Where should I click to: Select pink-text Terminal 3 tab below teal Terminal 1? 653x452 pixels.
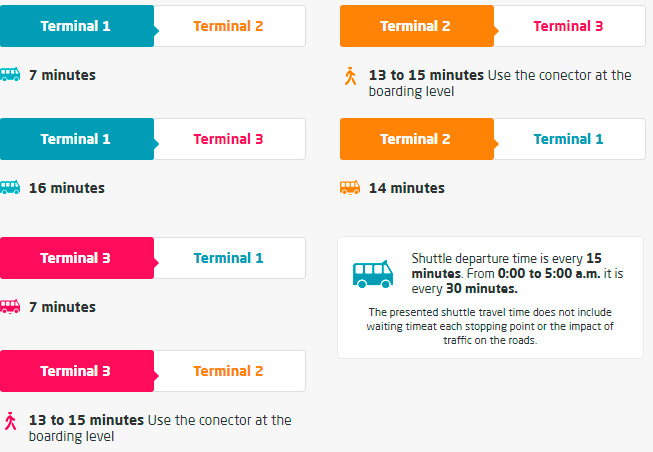point(229,139)
